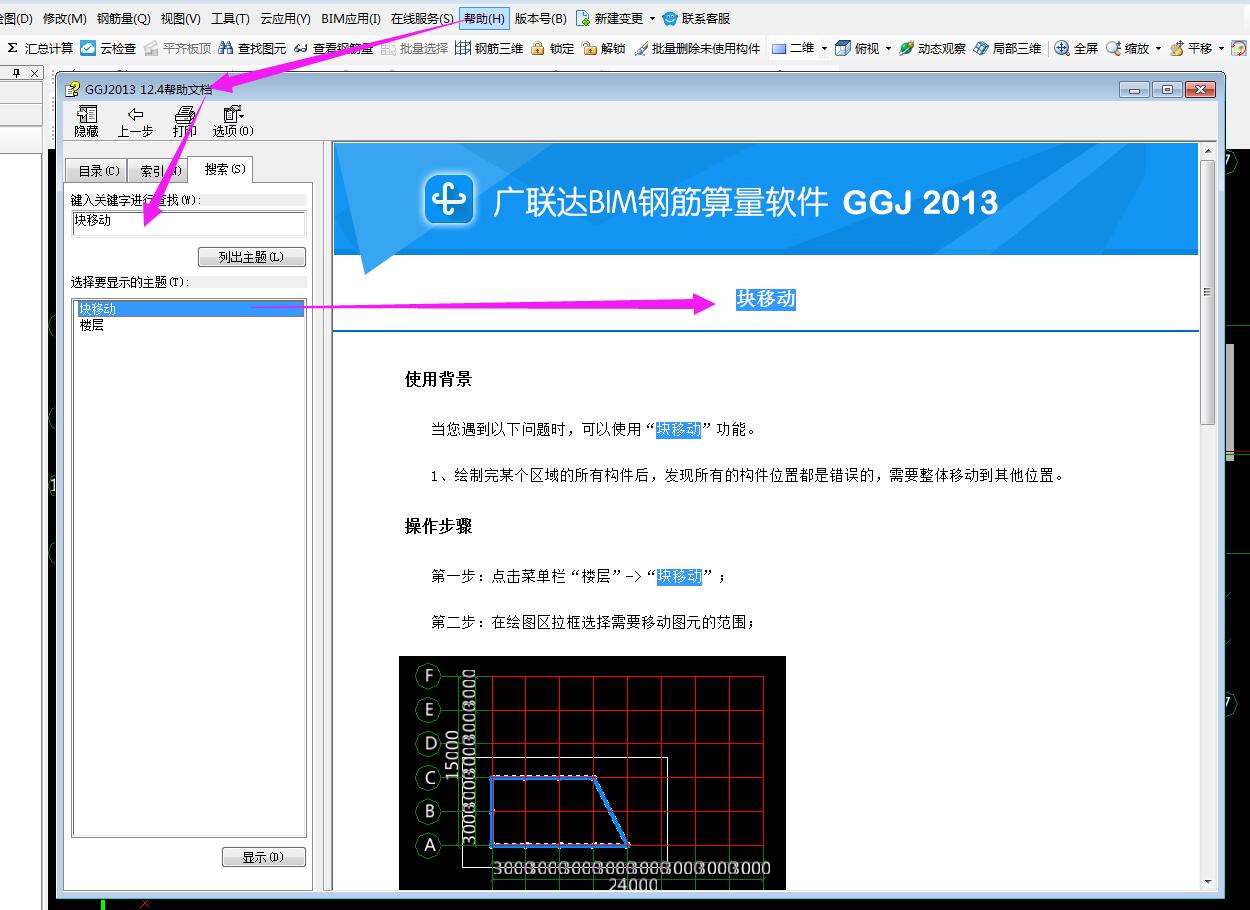Click the 解锁 unlock icon
This screenshot has width=1250, height=910.
click(x=590, y=48)
